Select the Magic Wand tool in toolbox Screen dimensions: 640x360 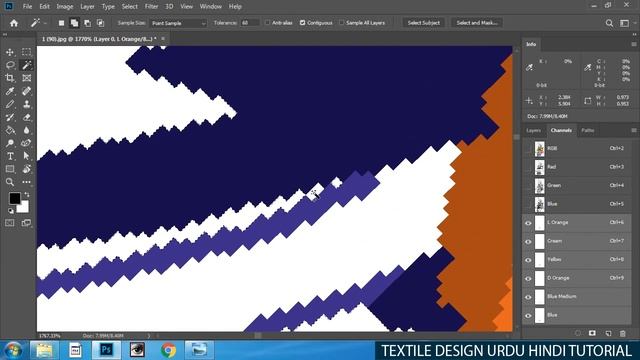(x=27, y=65)
